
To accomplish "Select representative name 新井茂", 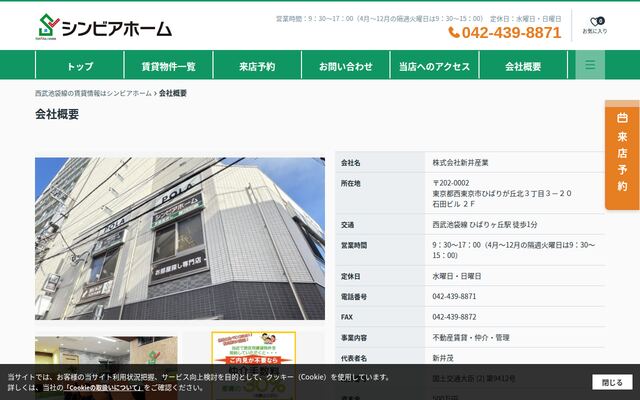I will pos(442,358).
